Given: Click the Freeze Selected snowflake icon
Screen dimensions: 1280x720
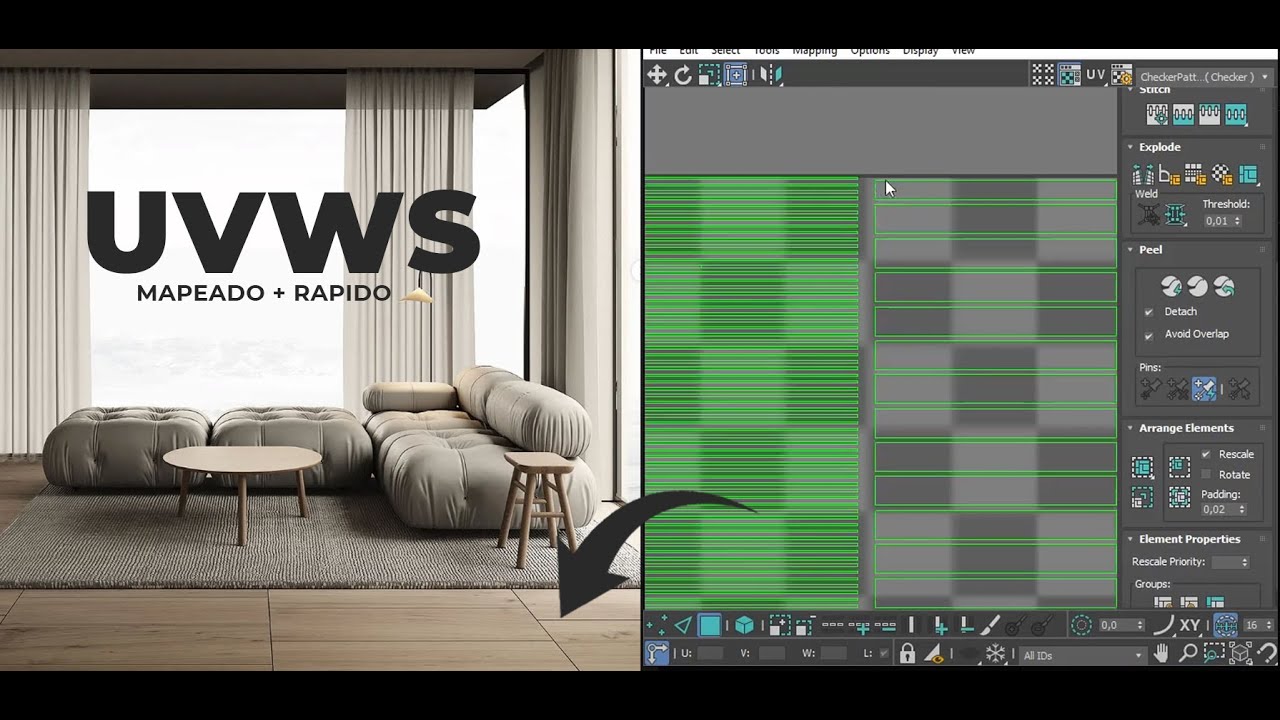Looking at the screenshot, I should click(x=995, y=654).
